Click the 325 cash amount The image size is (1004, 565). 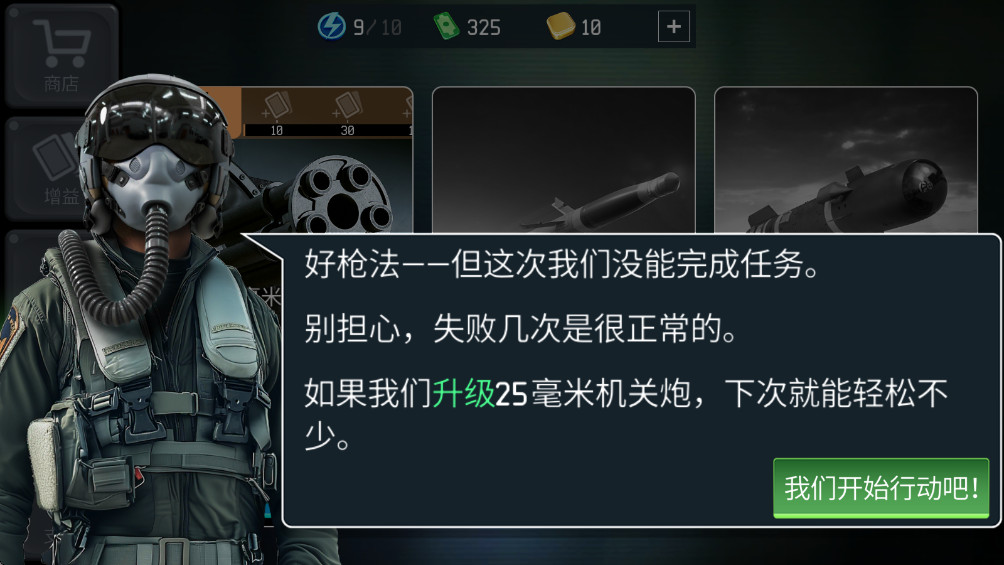pyautogui.click(x=483, y=28)
